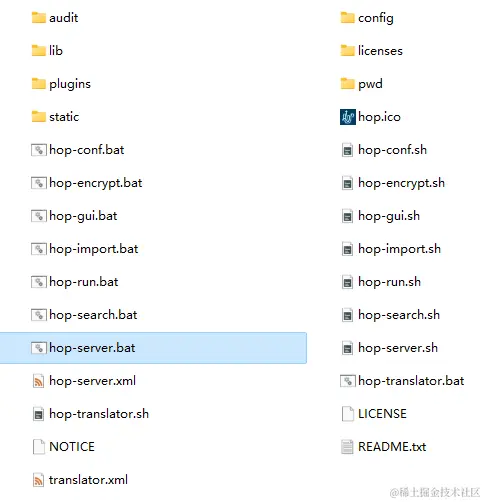Select the file name "README.txt"
The image size is (484, 502).
pos(392,447)
